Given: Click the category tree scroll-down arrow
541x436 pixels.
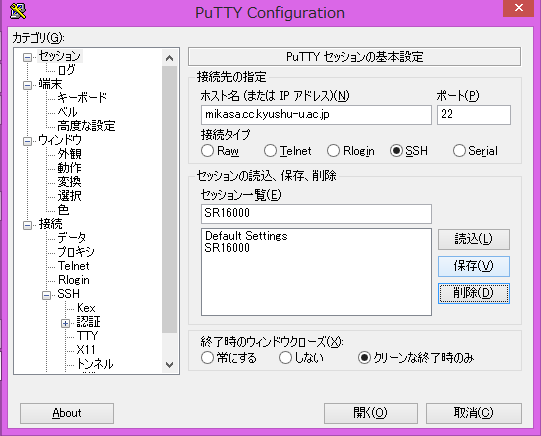Looking at the screenshot, I should [x=169, y=365].
